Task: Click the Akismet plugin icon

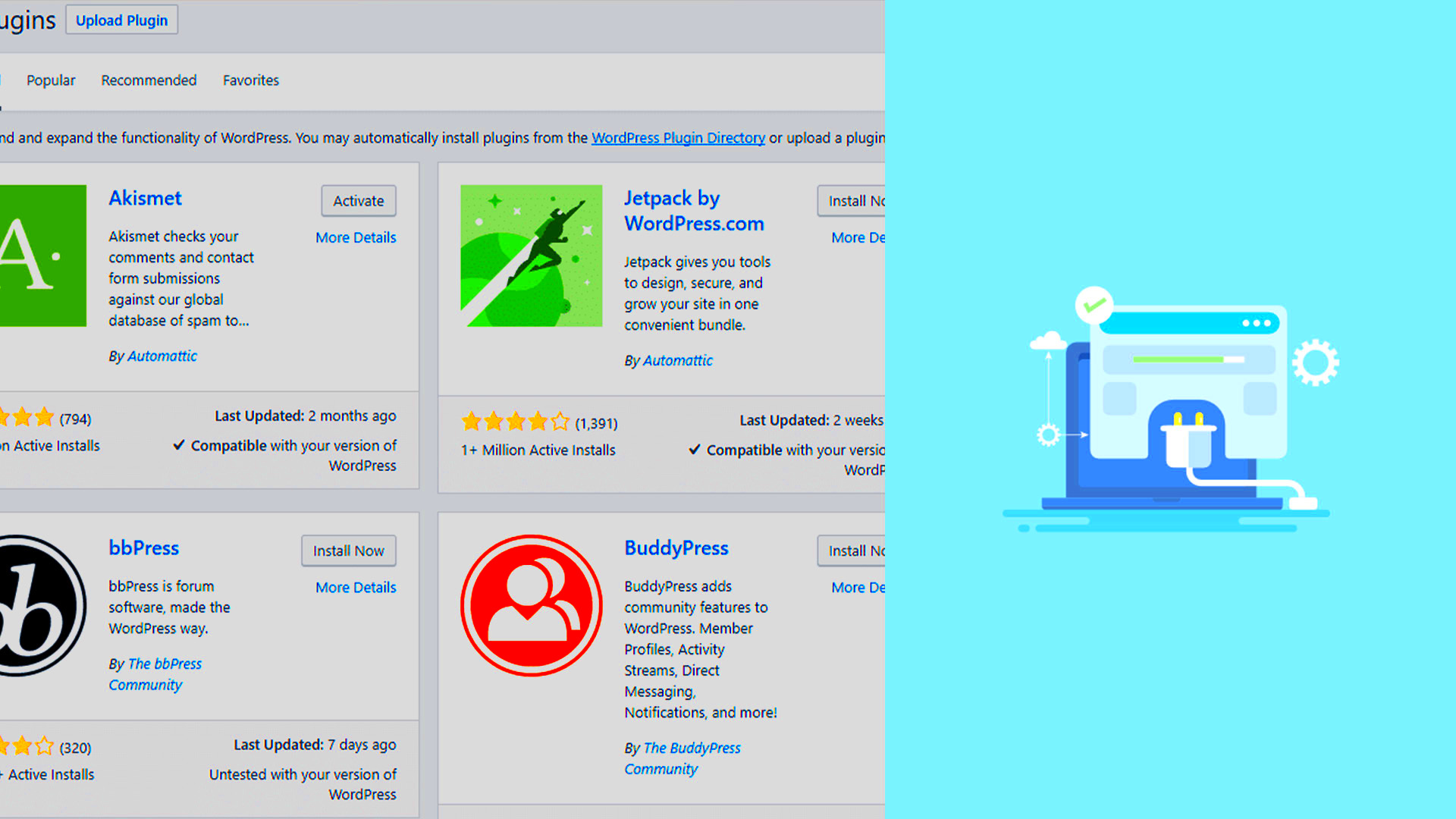Action: [x=40, y=255]
